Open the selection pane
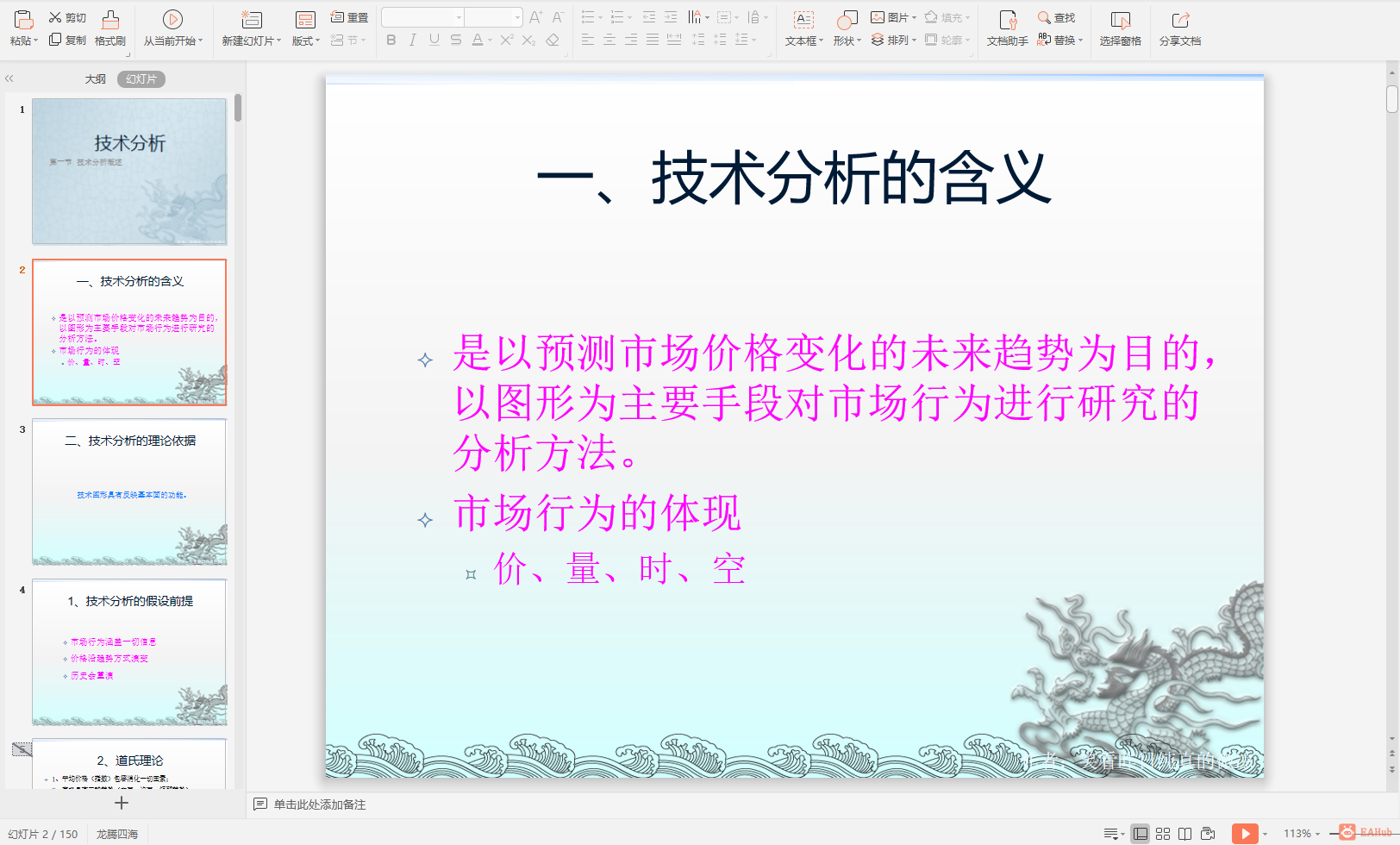 coord(1120,26)
